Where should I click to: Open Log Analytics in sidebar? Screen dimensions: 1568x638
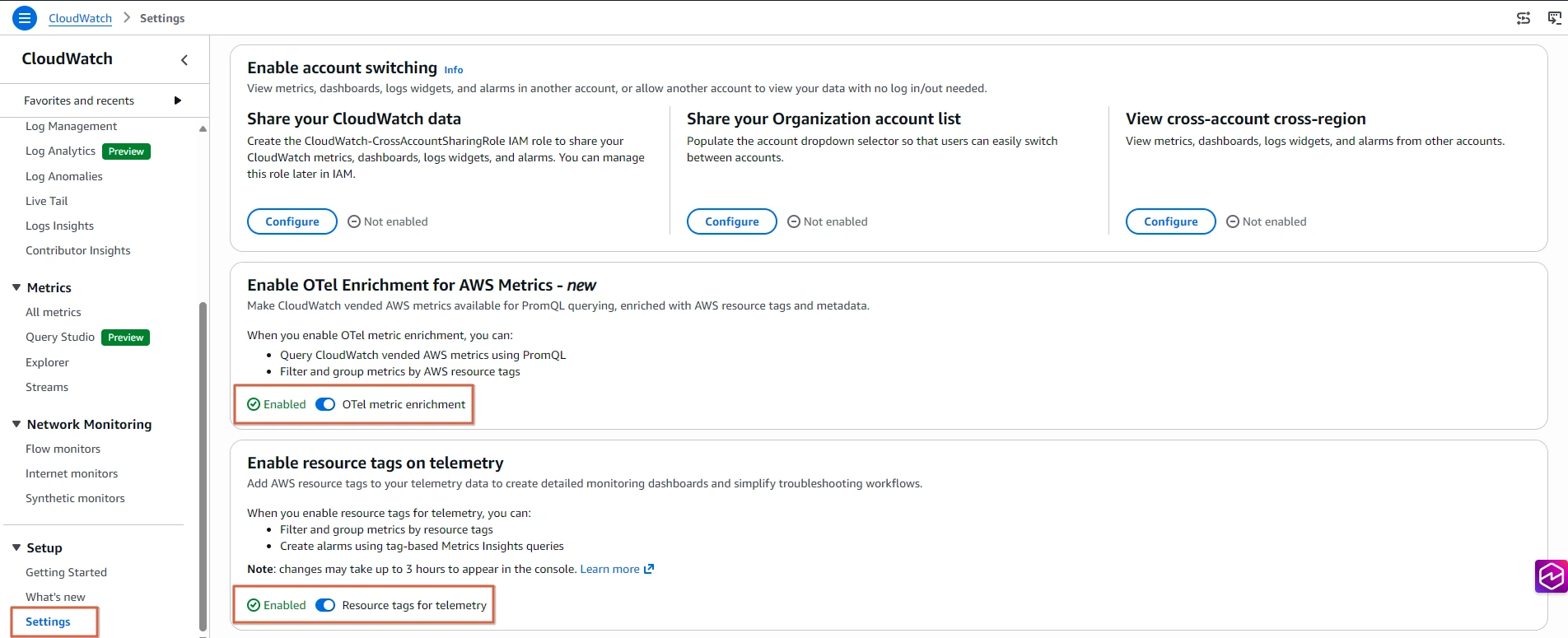[x=60, y=151]
